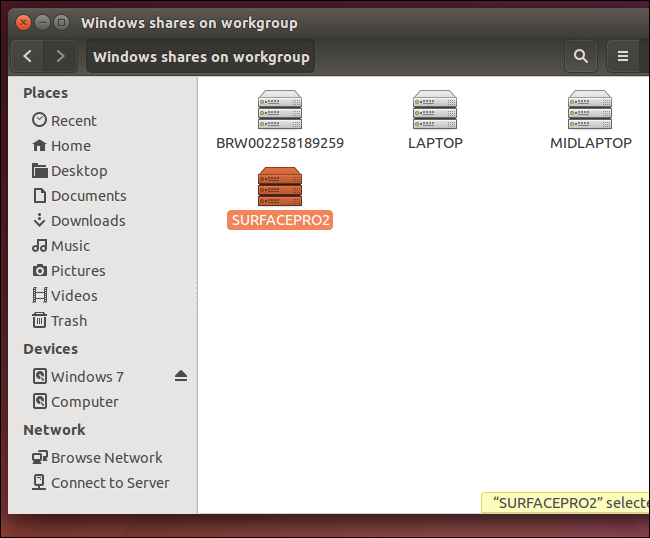
Task: Open Computer under Devices
Action: click(x=84, y=402)
